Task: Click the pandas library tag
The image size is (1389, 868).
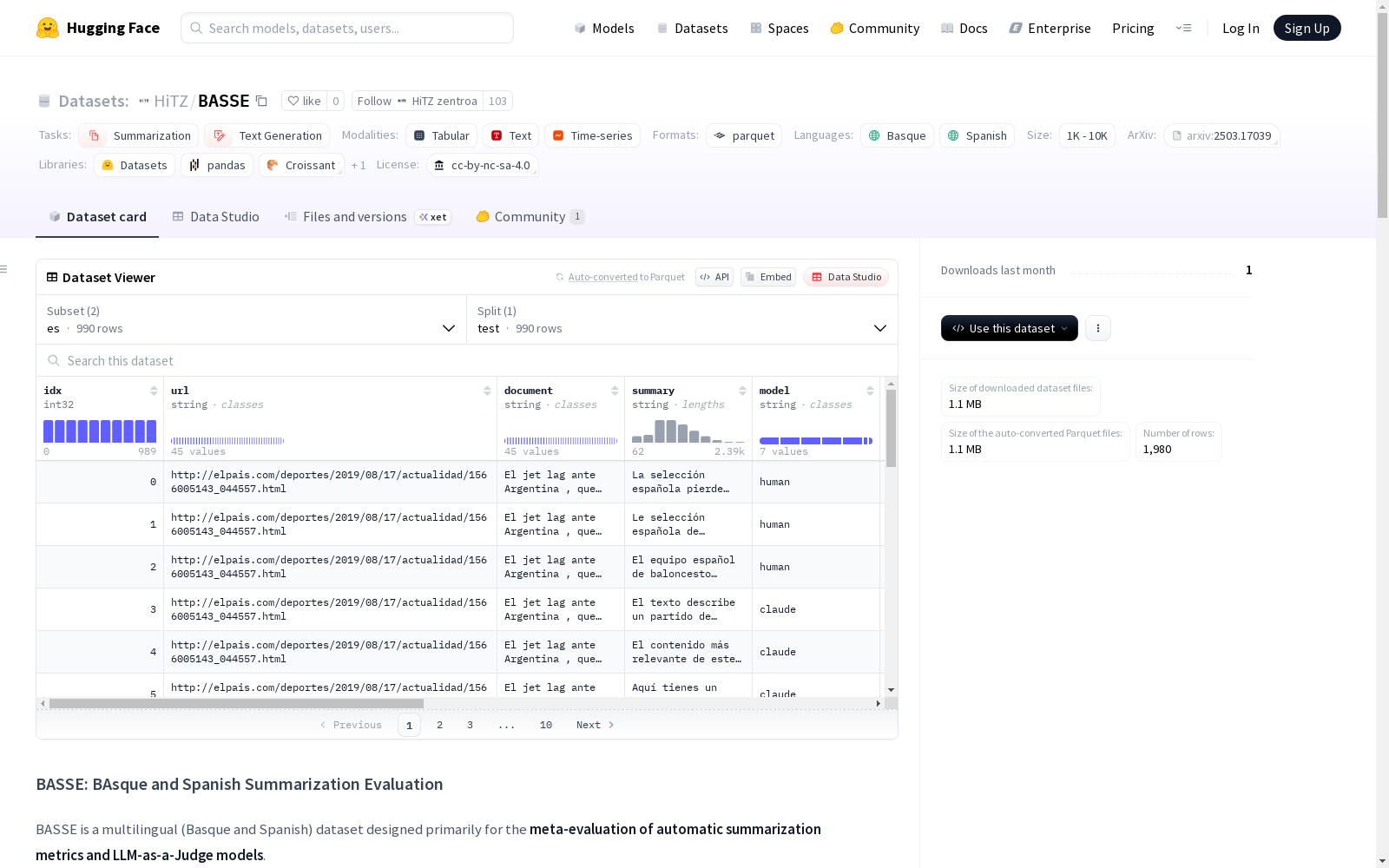Action: (x=217, y=165)
